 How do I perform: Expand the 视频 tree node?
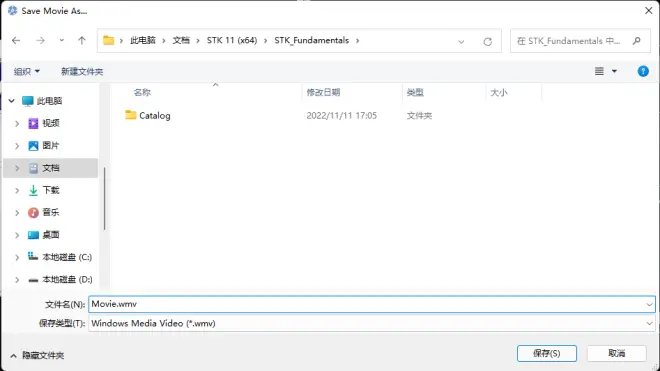(x=17, y=123)
